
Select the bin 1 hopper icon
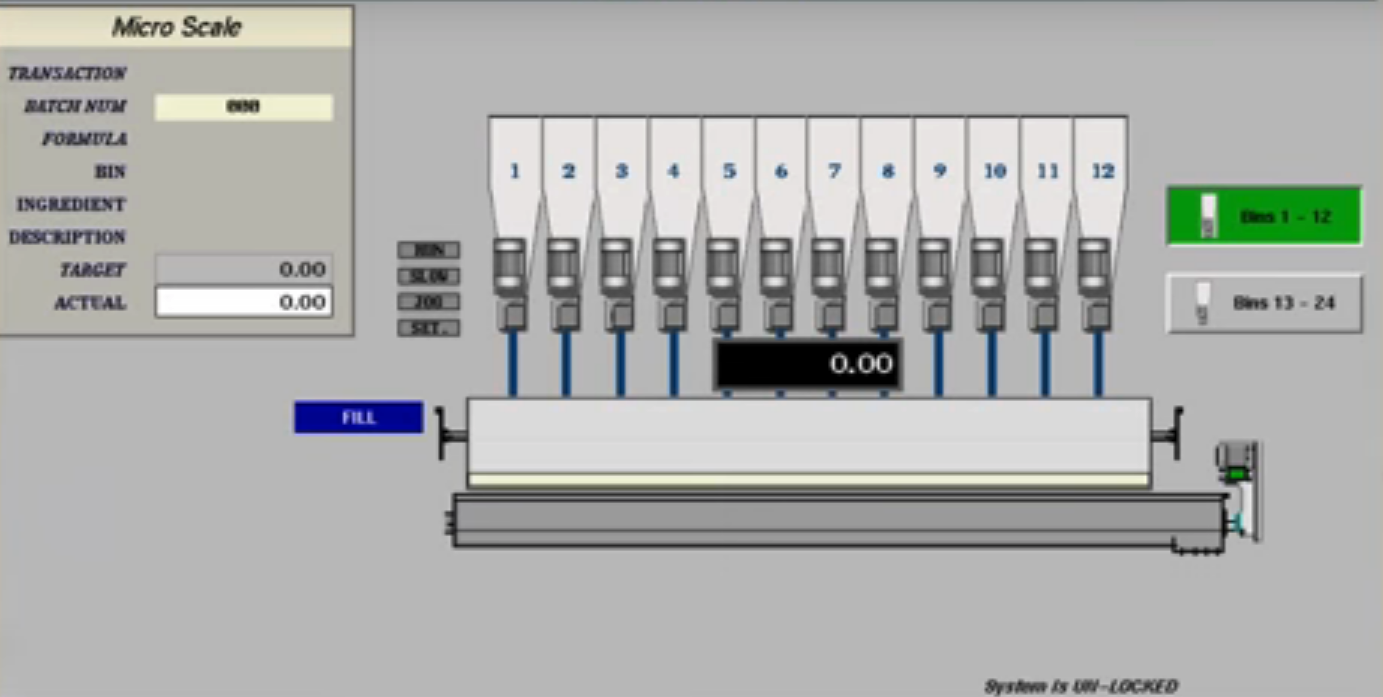tap(514, 170)
